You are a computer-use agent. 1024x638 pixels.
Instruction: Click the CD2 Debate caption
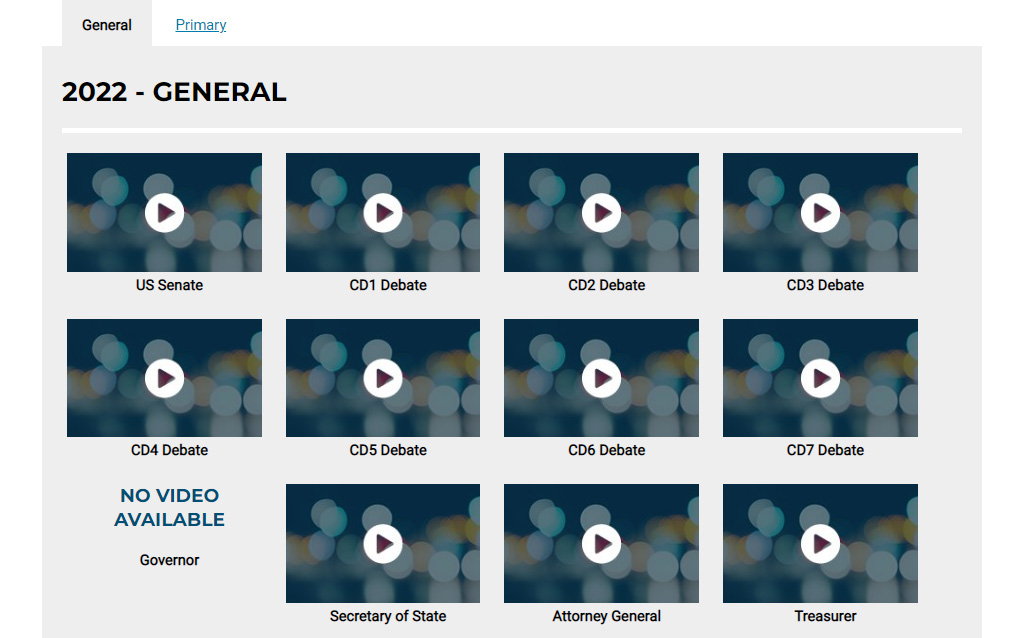(607, 285)
